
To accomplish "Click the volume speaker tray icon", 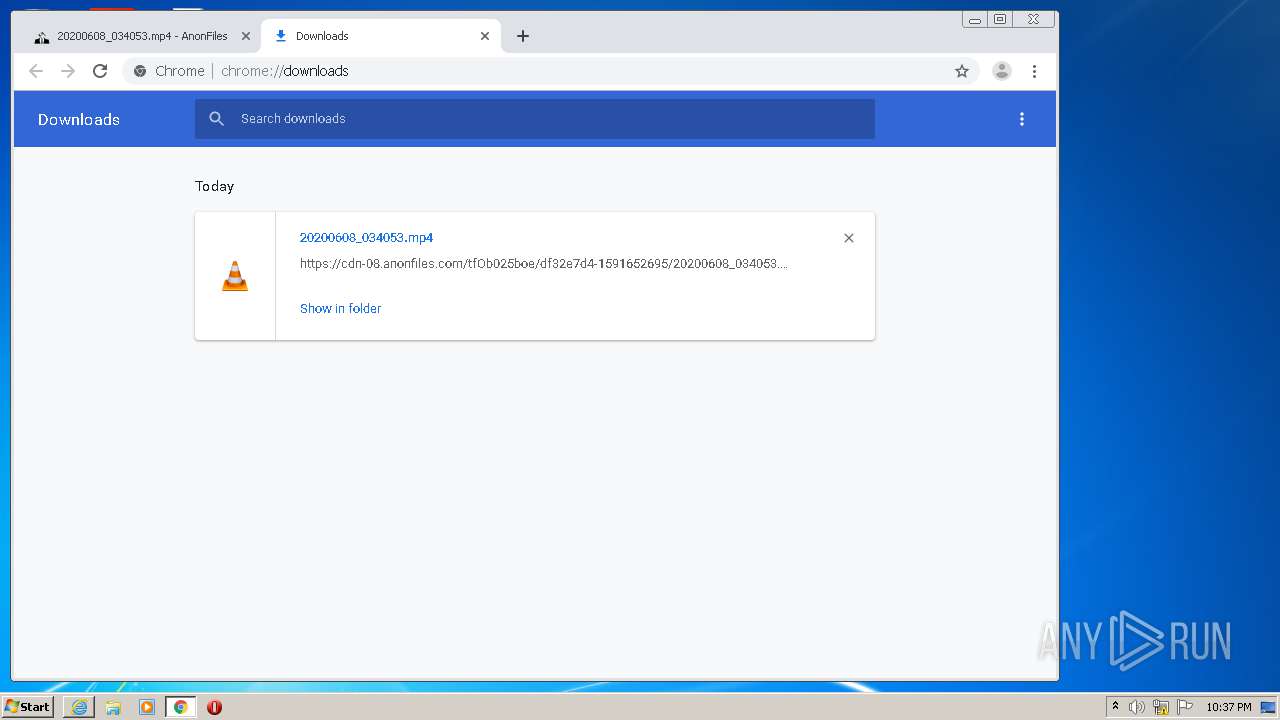I will point(1137,707).
